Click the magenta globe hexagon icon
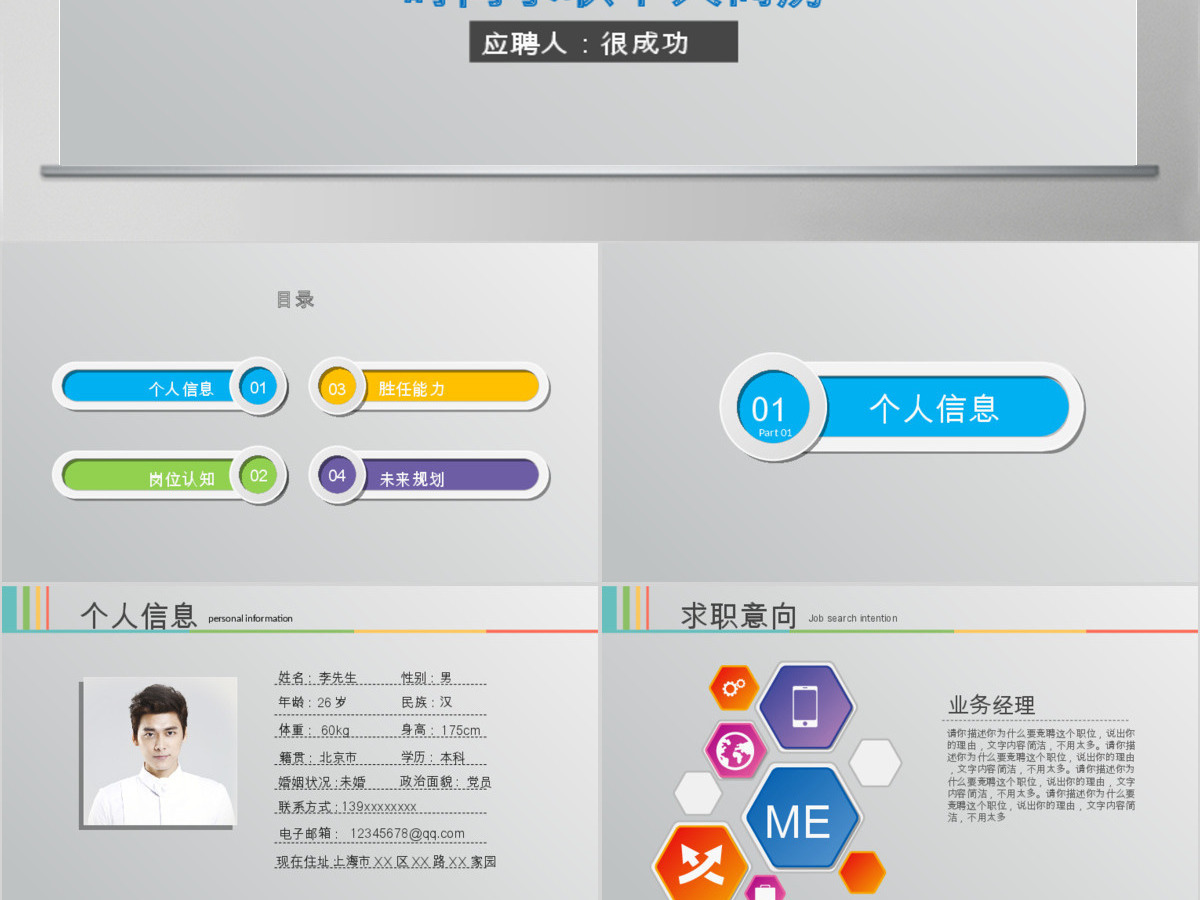 click(x=736, y=750)
